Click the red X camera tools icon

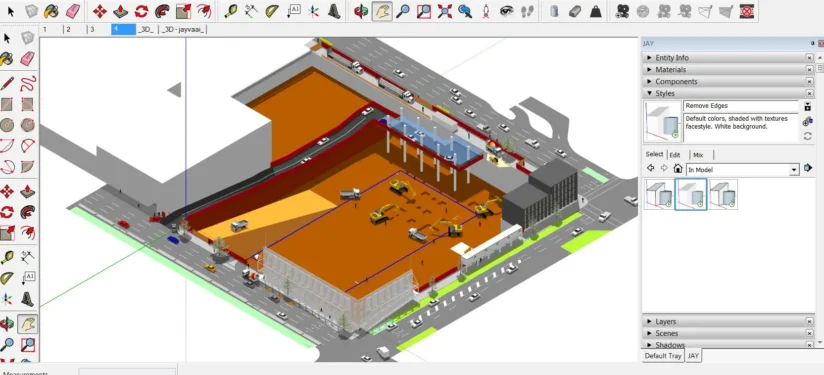747,11
